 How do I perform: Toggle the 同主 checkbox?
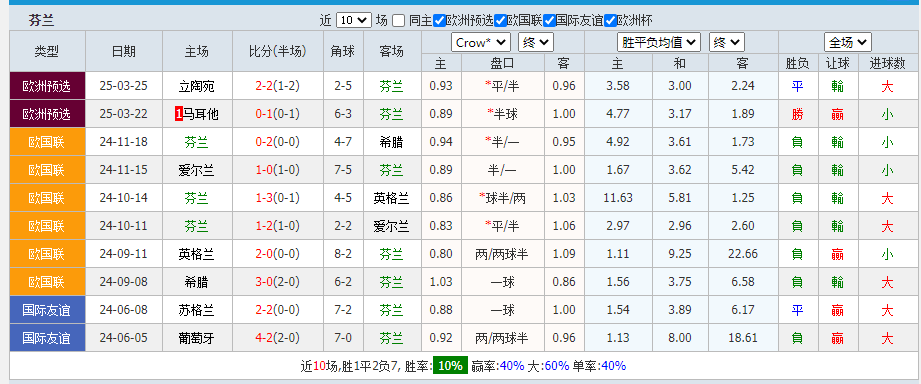click(399, 21)
